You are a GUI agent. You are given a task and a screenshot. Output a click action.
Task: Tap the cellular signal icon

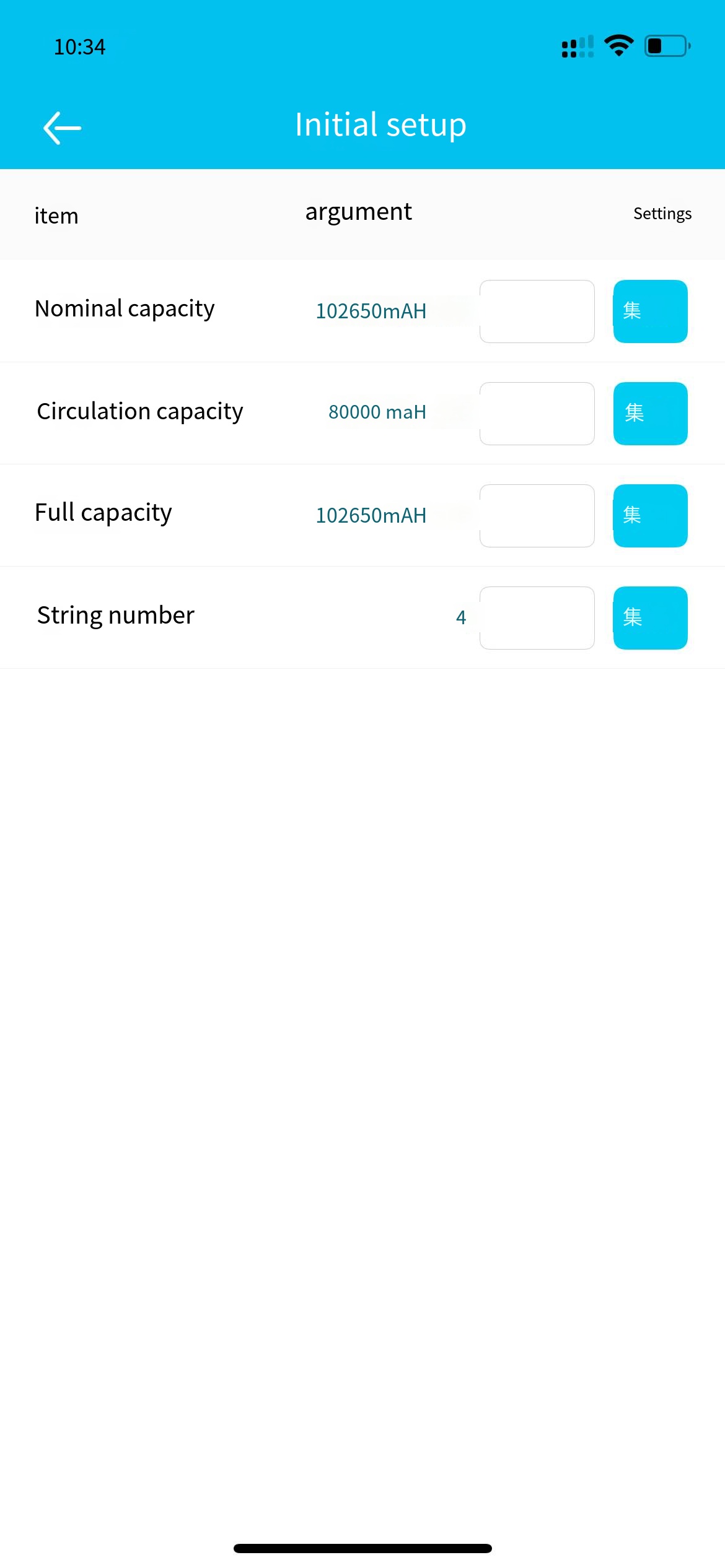coord(578,46)
